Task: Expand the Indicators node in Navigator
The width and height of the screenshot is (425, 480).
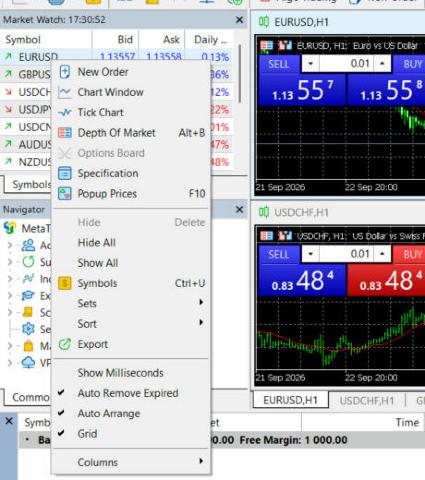Action: point(10,279)
